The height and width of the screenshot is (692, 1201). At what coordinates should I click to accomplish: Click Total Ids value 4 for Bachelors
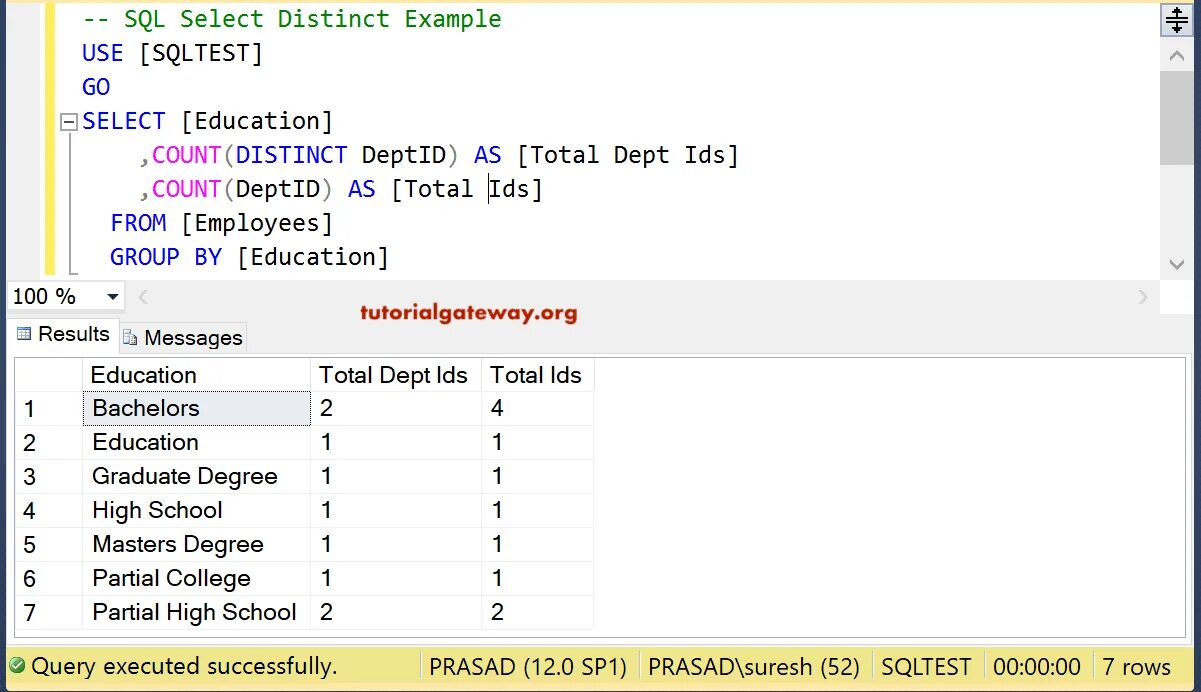pos(538,408)
